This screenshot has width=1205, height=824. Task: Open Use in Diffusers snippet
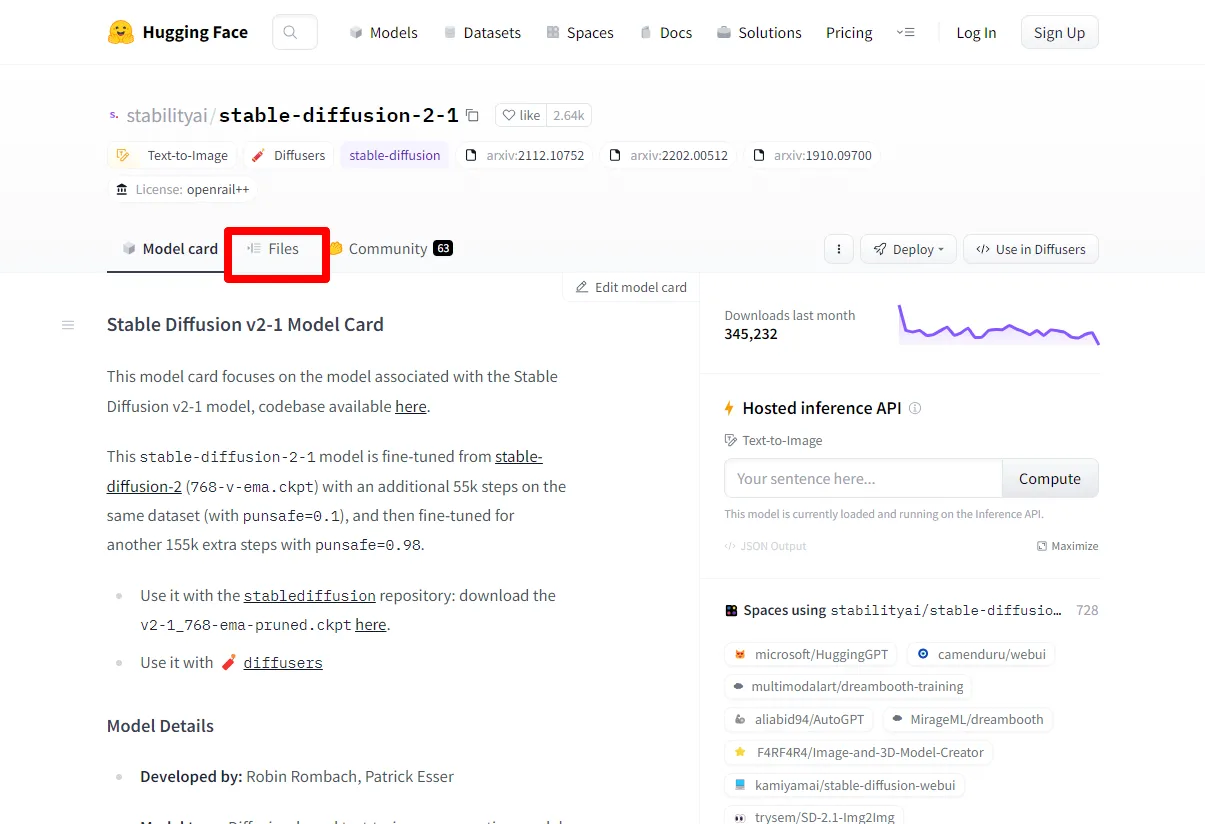(1030, 249)
